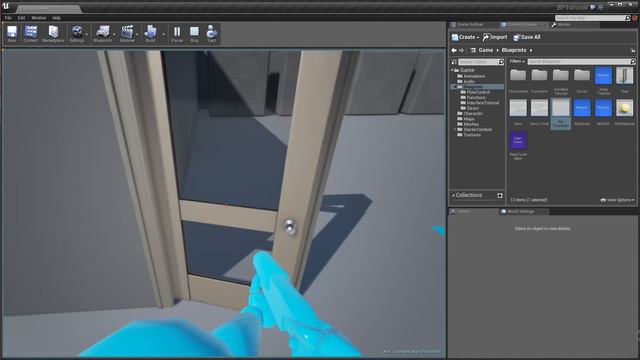This screenshot has width=640, height=360.
Task: Click the Matinee clapperboard icon
Action: point(127,33)
